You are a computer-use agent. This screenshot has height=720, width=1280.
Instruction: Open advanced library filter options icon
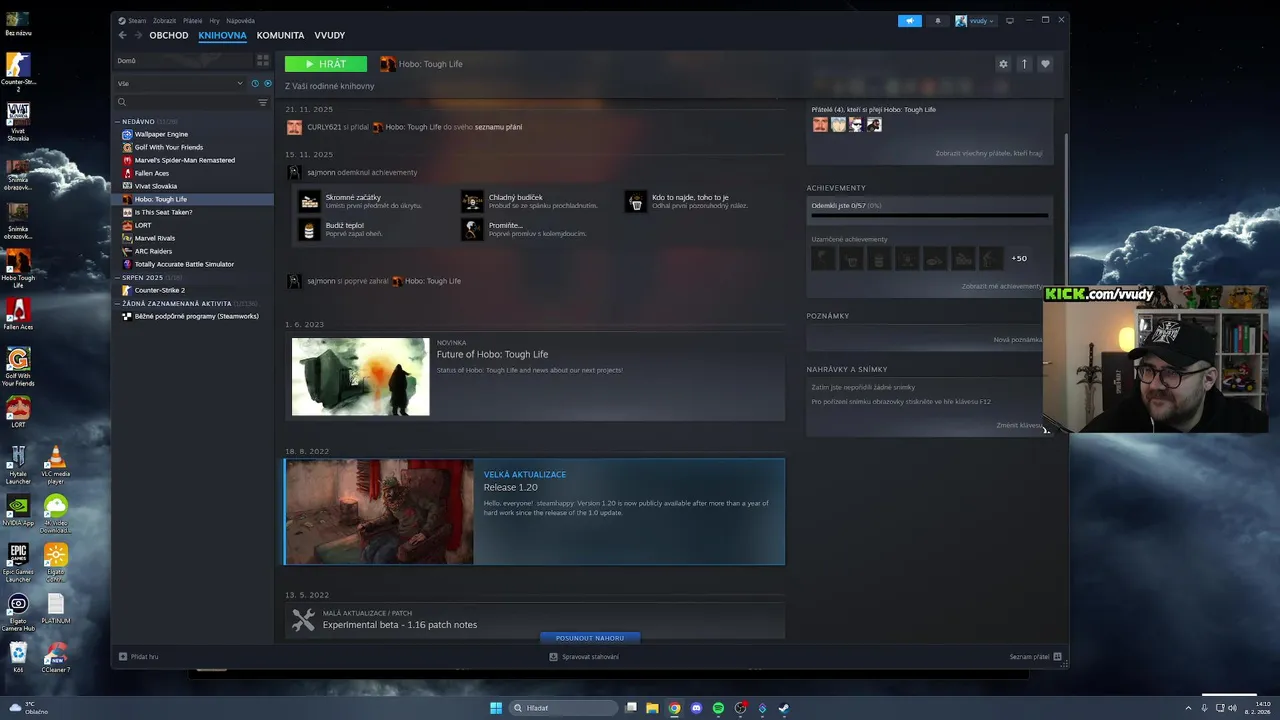[x=263, y=102]
